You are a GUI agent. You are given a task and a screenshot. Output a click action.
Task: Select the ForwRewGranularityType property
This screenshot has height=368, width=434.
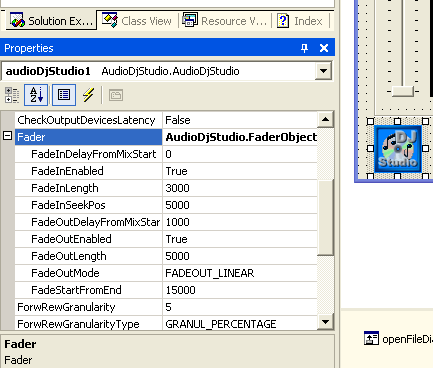coord(88,324)
